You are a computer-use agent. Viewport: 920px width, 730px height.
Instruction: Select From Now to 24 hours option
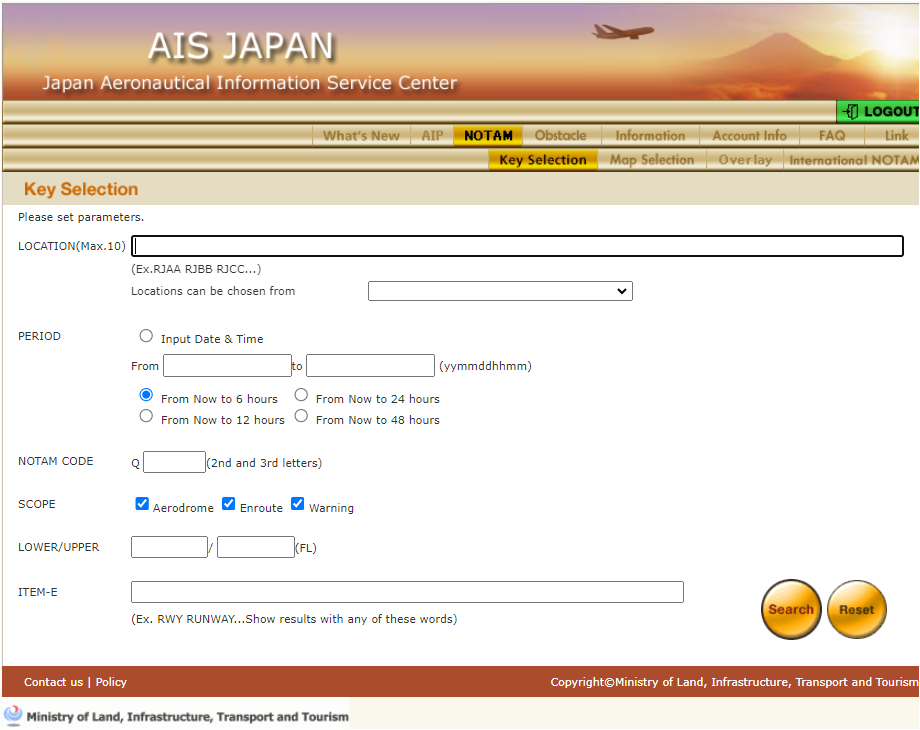pos(301,395)
